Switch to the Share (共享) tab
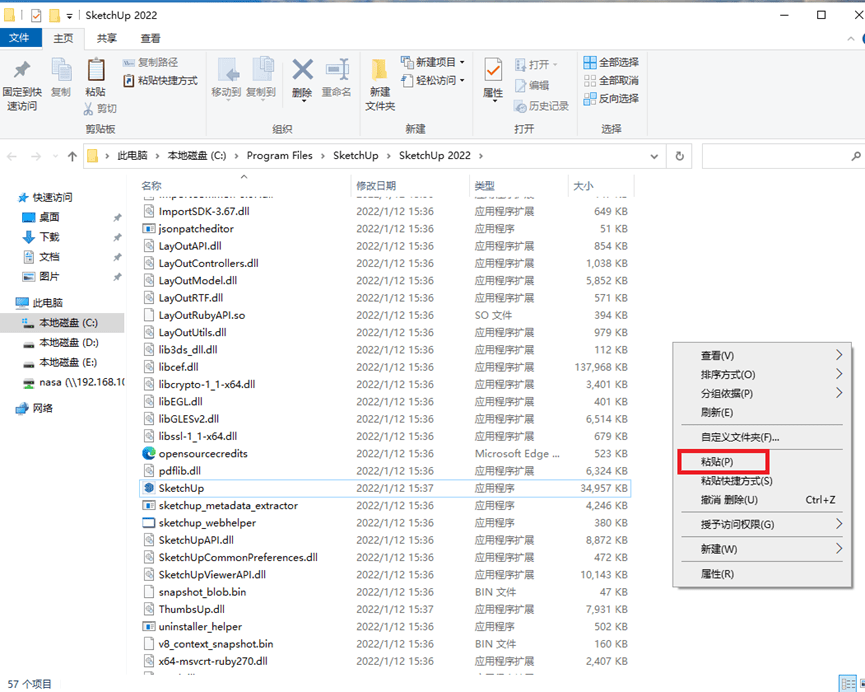This screenshot has width=865, height=692. tap(106, 38)
